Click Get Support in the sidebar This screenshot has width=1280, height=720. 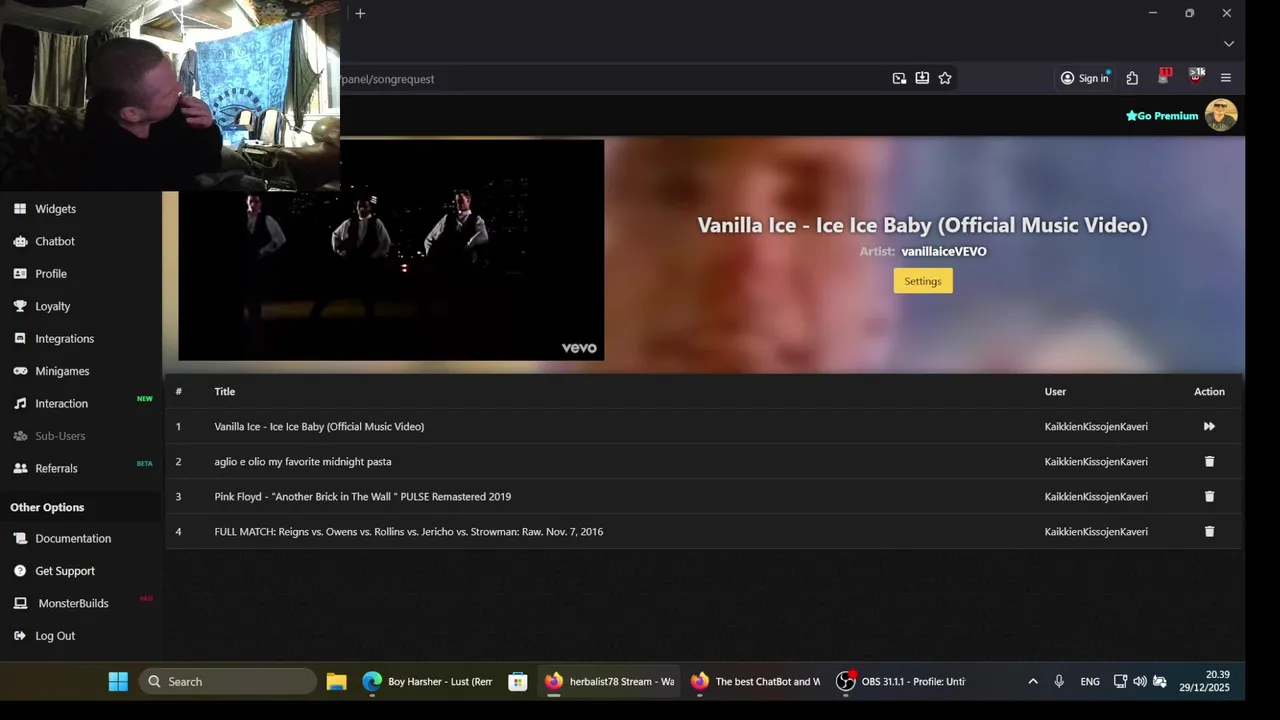pos(65,571)
